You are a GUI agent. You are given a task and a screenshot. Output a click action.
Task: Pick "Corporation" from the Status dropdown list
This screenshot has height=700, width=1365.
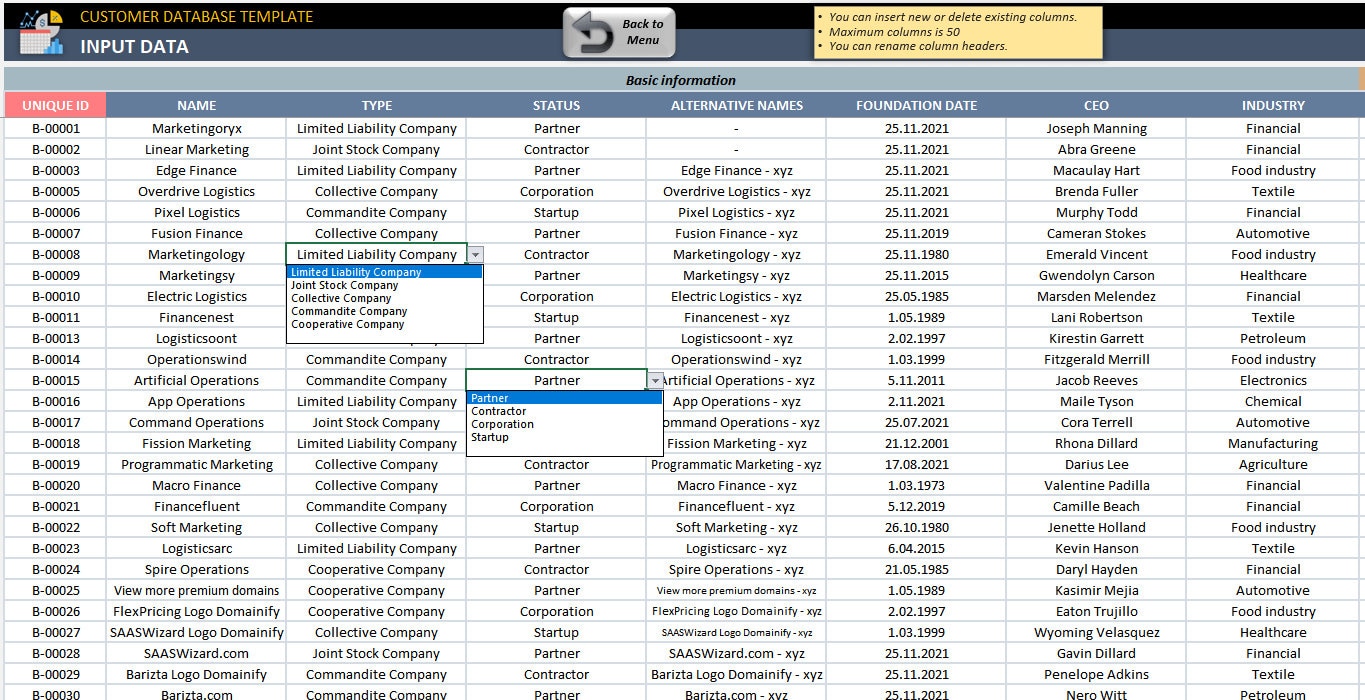coord(502,423)
